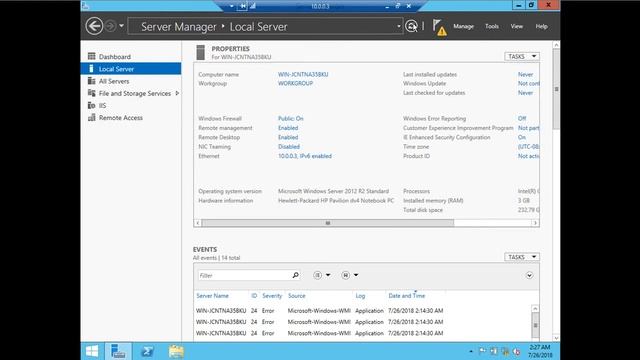This screenshot has width=640, height=360.
Task: Open the Manage menu
Action: point(463,26)
